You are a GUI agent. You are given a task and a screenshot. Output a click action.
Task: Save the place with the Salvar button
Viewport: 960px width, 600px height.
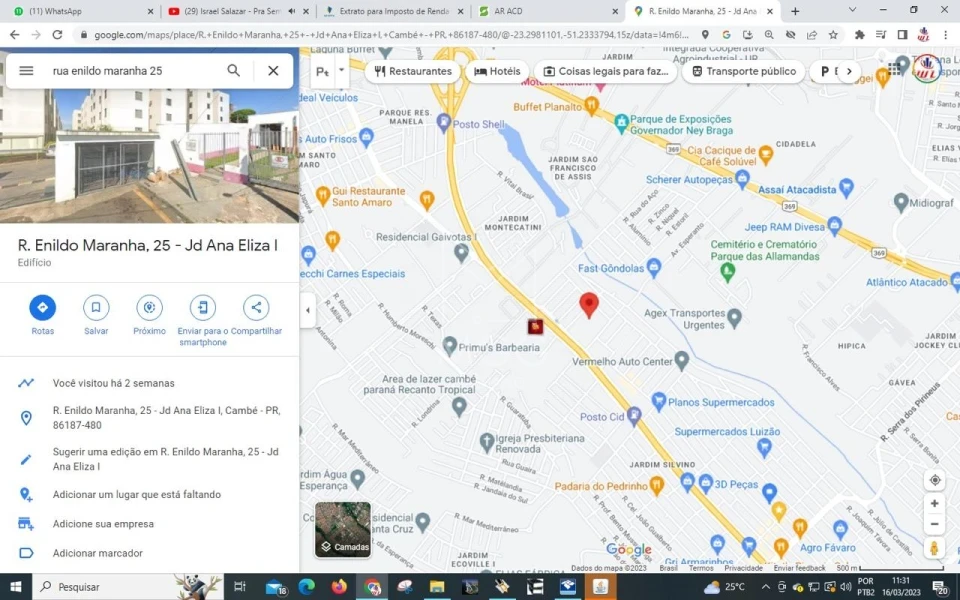pos(96,307)
